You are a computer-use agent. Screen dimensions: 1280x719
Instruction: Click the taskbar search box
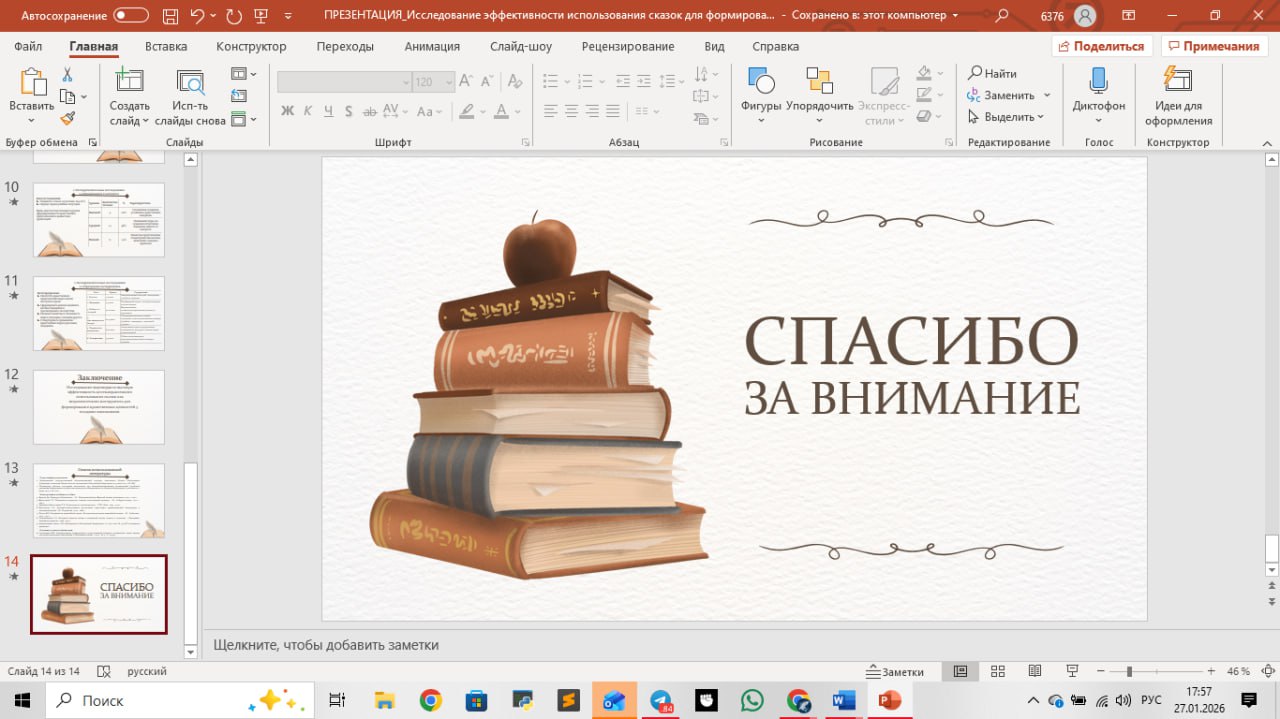point(180,700)
